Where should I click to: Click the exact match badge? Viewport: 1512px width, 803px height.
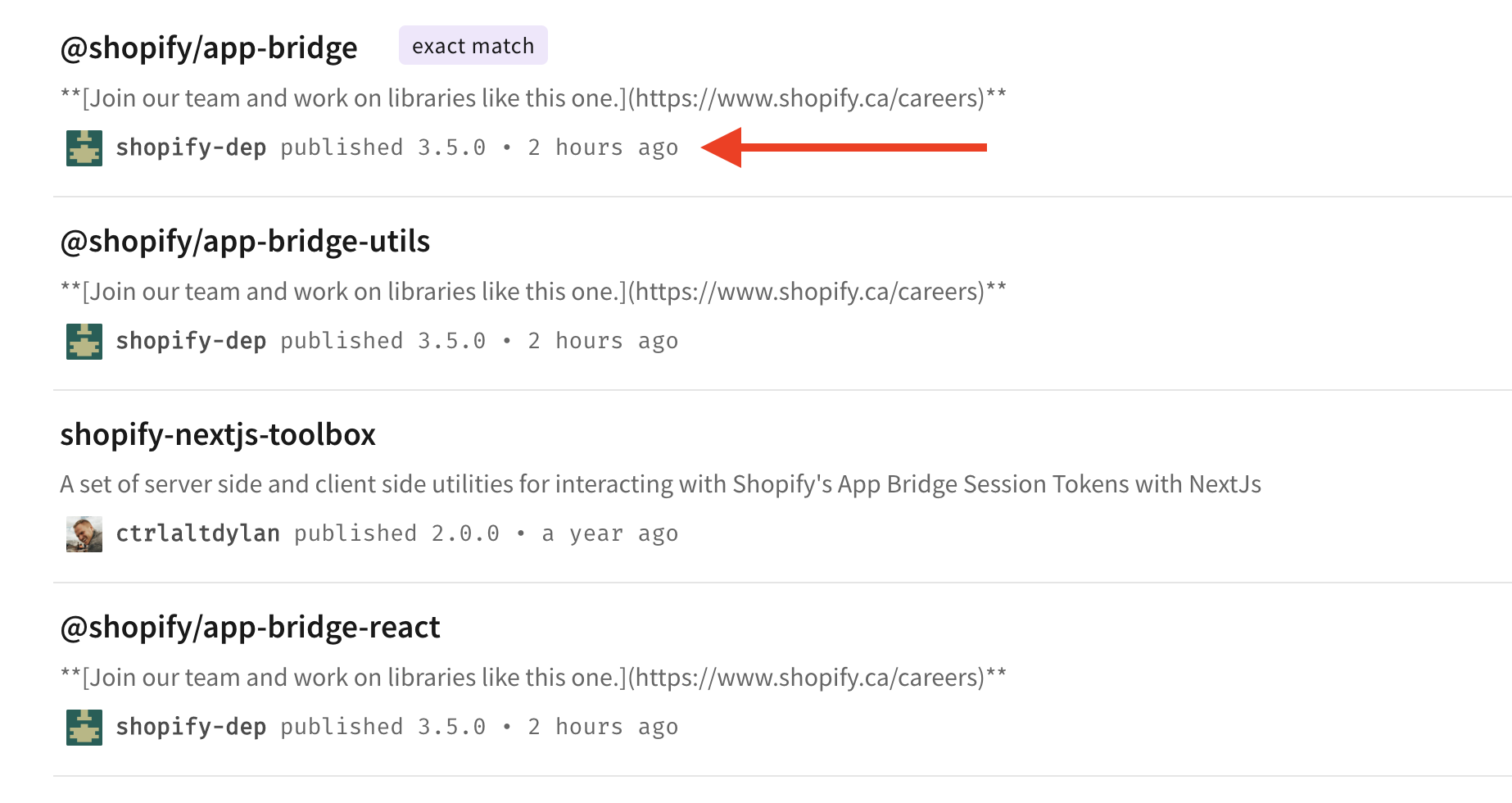(x=473, y=45)
